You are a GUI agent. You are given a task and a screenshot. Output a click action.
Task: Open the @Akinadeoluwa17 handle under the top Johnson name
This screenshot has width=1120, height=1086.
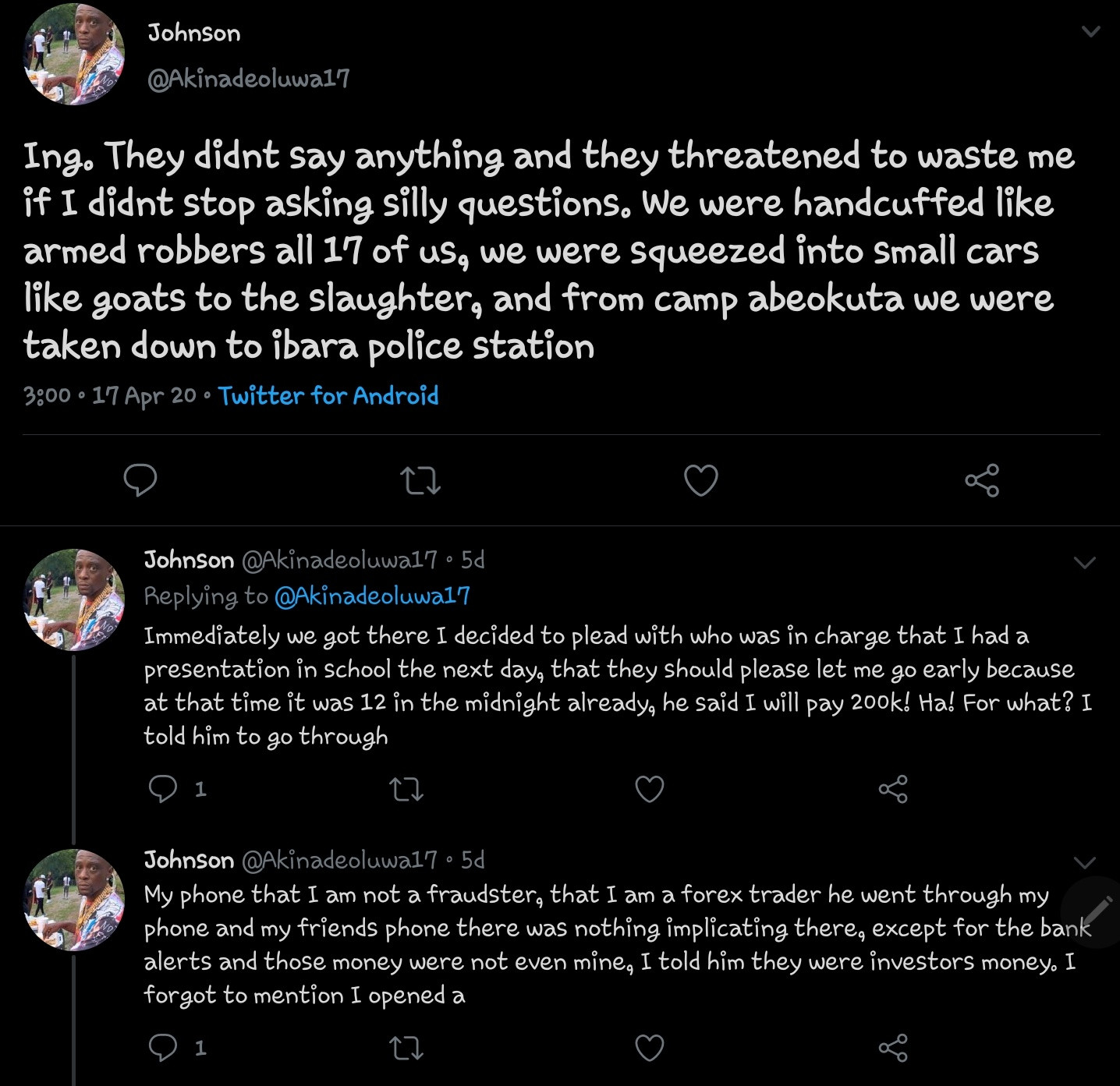[x=248, y=78]
